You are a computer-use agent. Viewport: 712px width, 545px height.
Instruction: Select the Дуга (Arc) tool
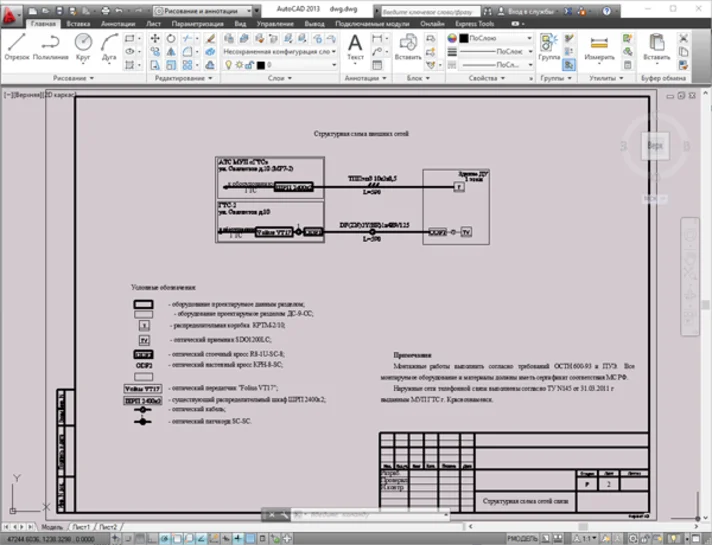[109, 44]
